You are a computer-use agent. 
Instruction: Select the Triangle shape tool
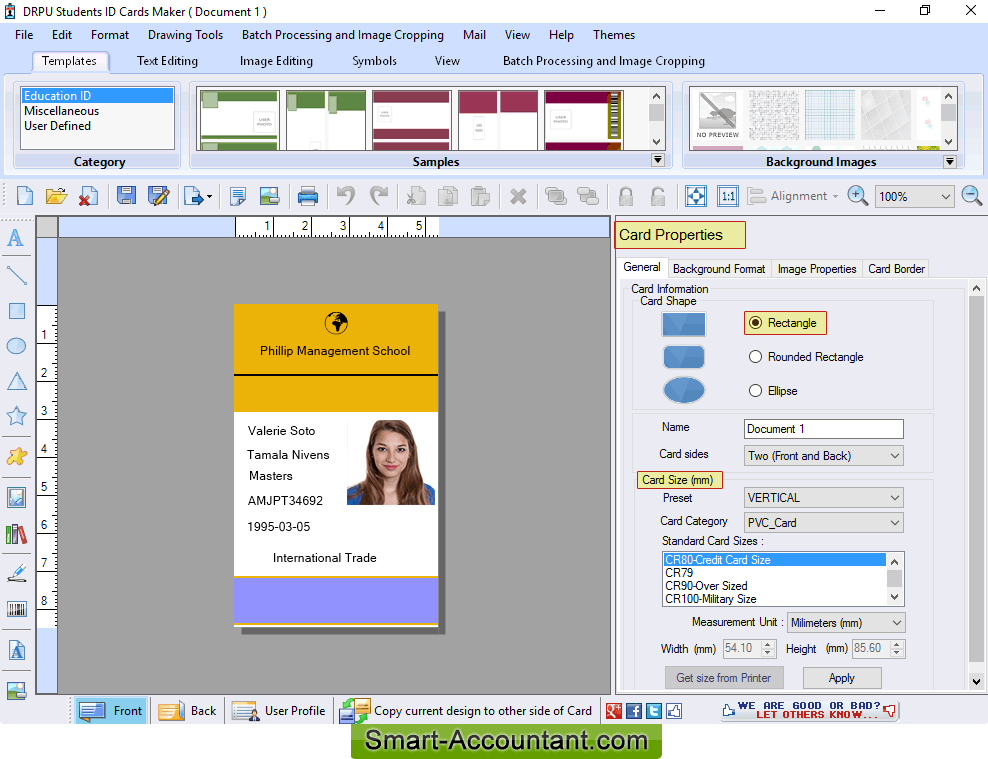(16, 381)
